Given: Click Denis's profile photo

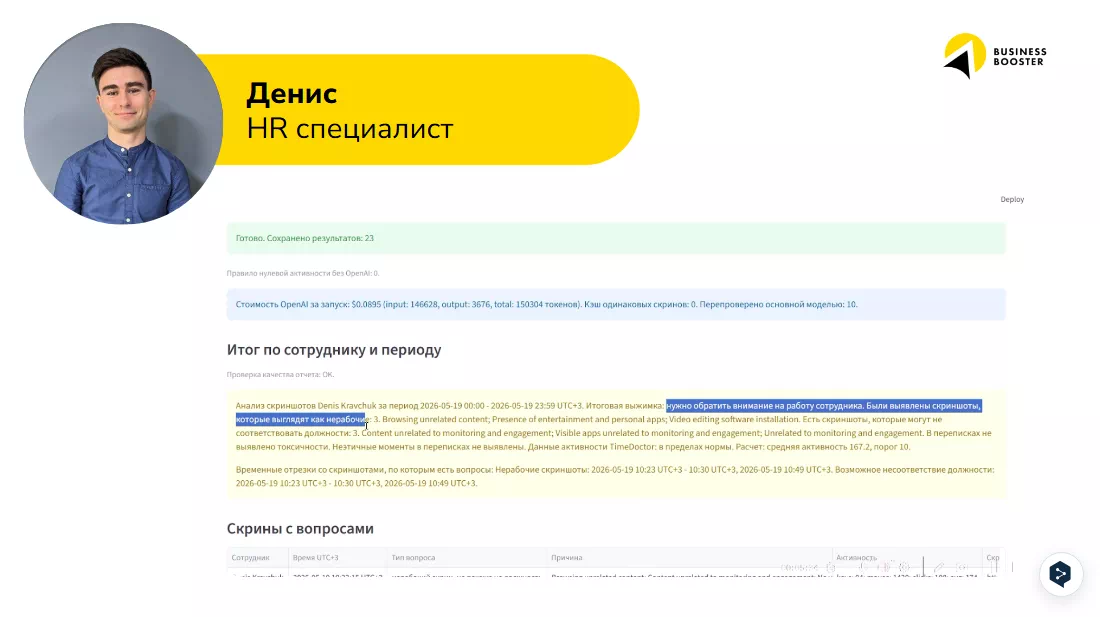Looking at the screenshot, I should pyautogui.click(x=123, y=123).
